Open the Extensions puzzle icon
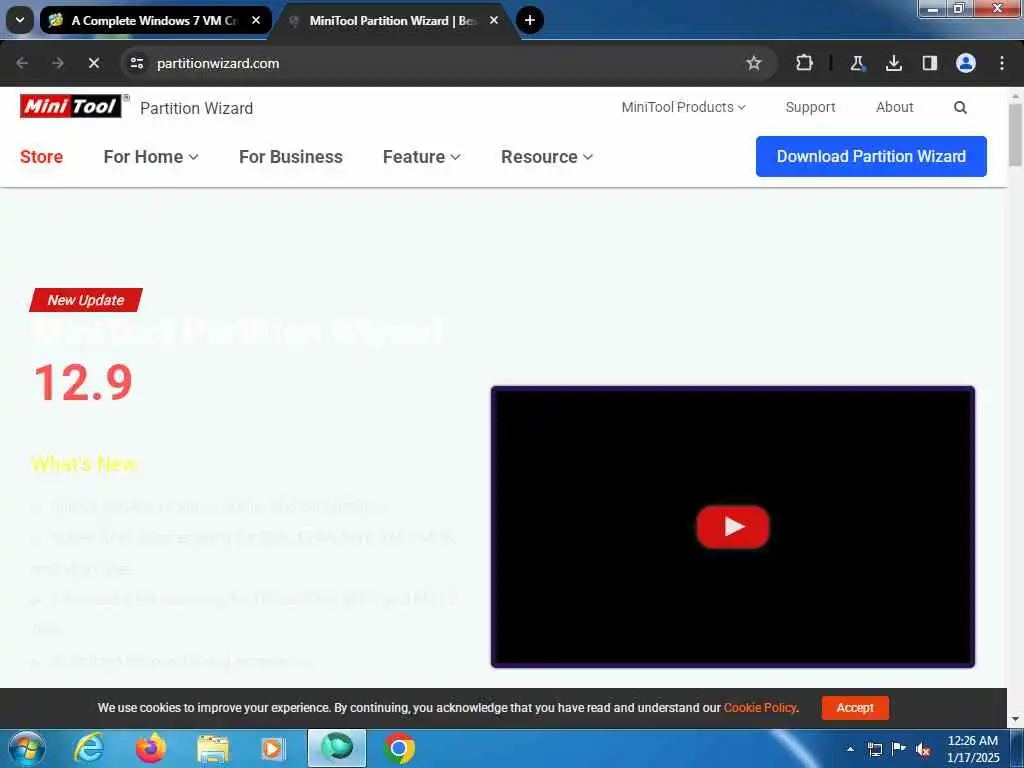Screen dimensions: 1024x768 pyautogui.click(x=805, y=63)
